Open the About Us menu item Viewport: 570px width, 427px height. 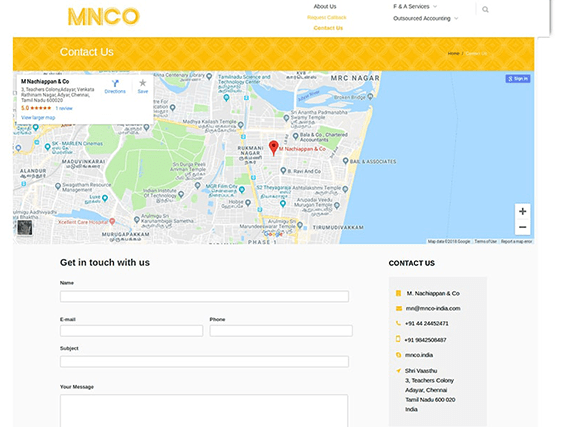click(x=325, y=7)
